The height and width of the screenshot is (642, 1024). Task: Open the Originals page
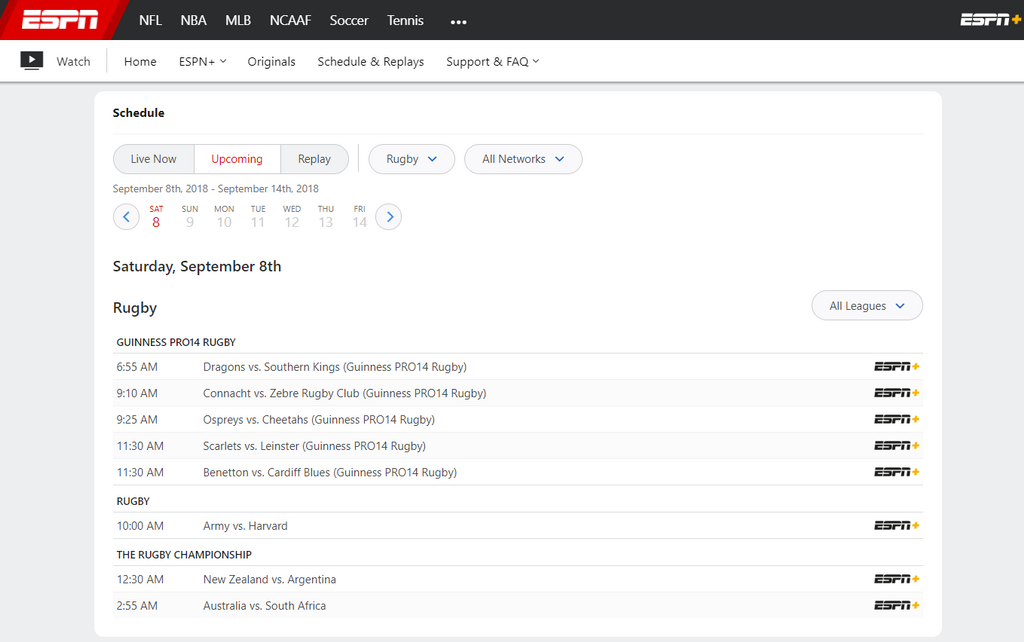pos(271,61)
